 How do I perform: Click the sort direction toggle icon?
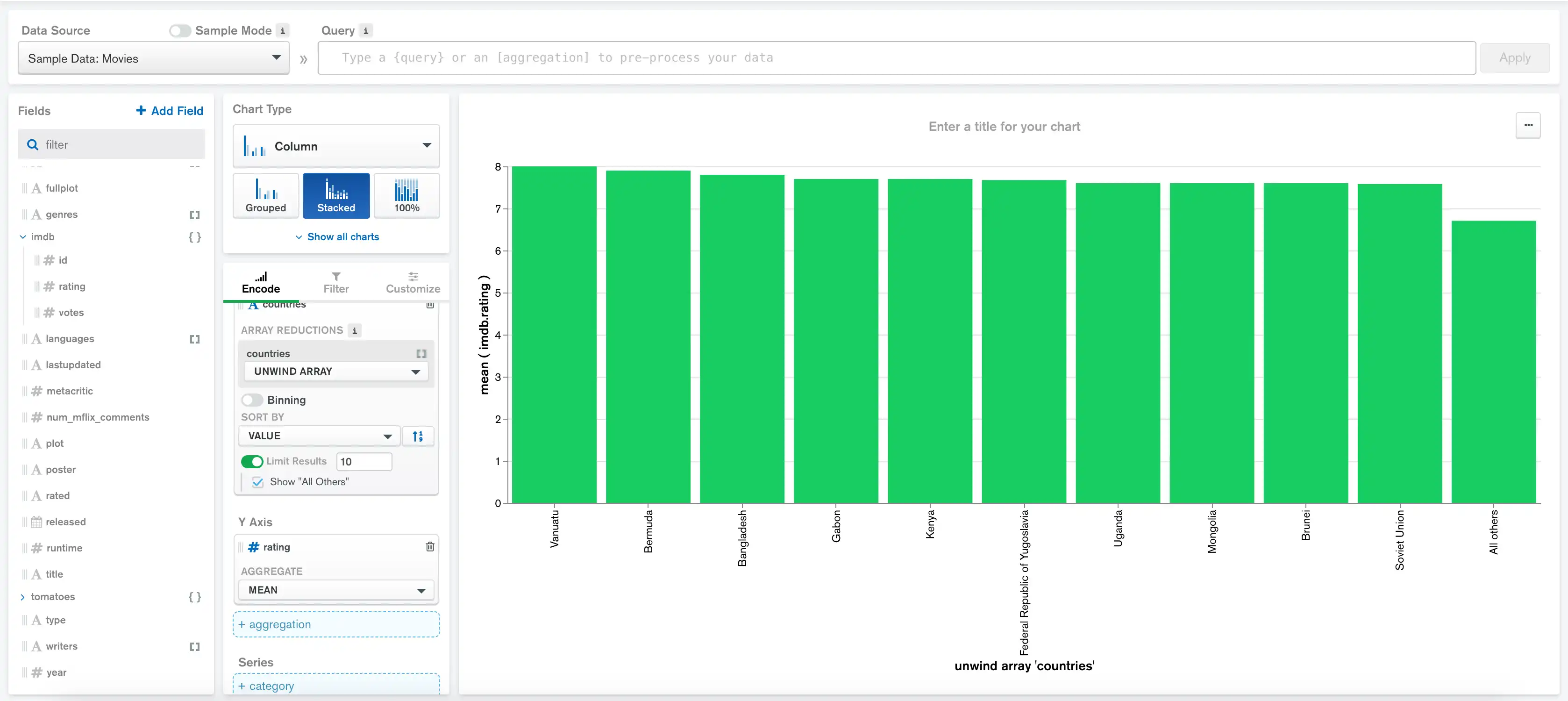pyautogui.click(x=419, y=436)
